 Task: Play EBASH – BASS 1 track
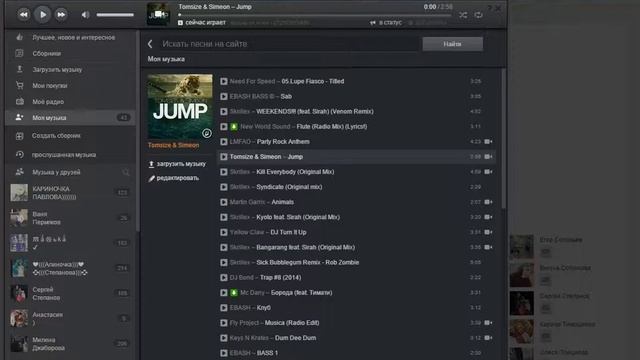click(x=224, y=353)
